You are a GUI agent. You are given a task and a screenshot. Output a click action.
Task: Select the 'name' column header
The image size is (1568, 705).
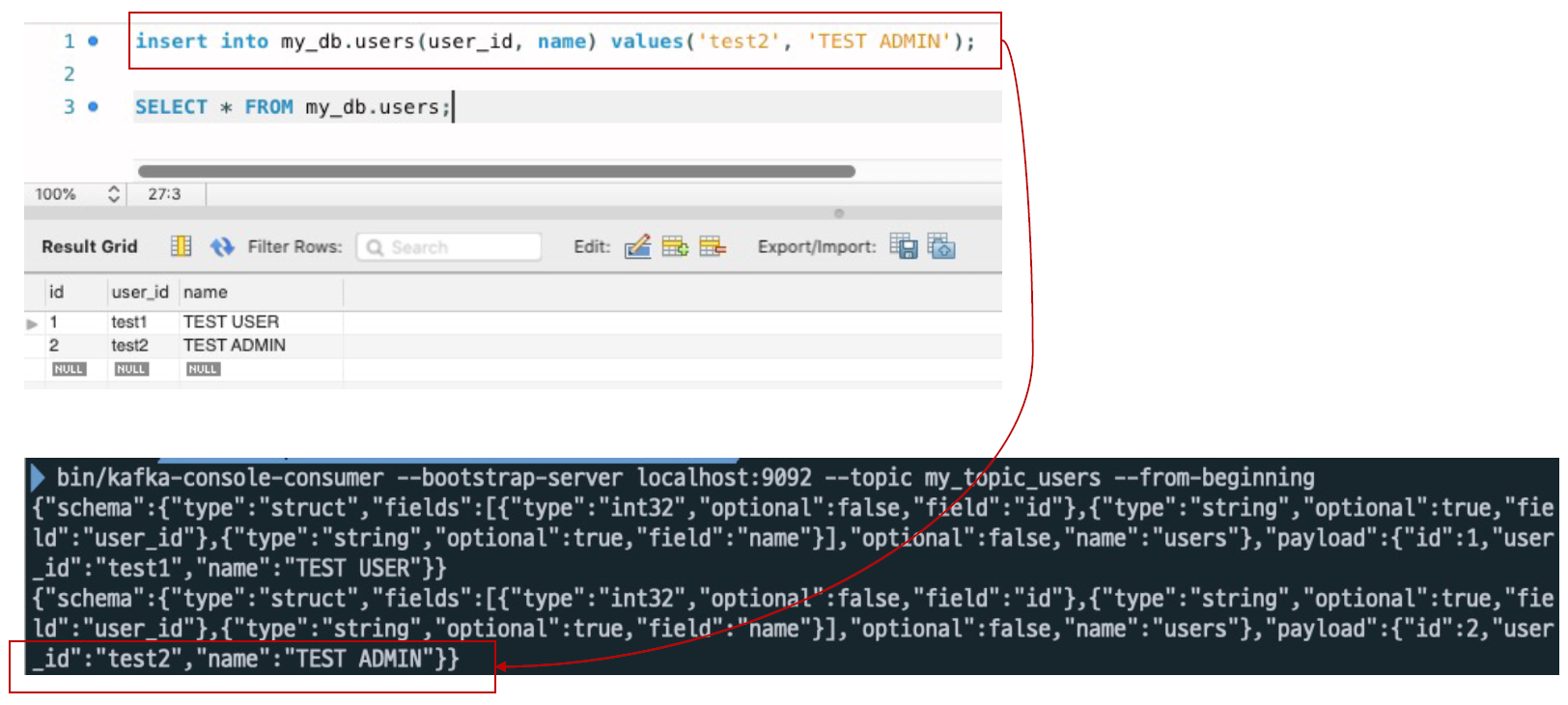pos(206,292)
